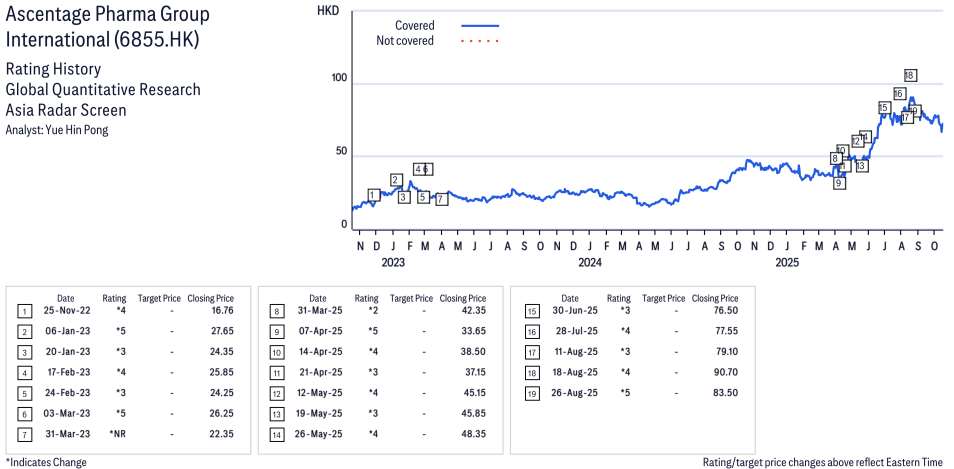Click the Ascentage Pharma Group International title
The image size is (954, 469).
click(108, 27)
